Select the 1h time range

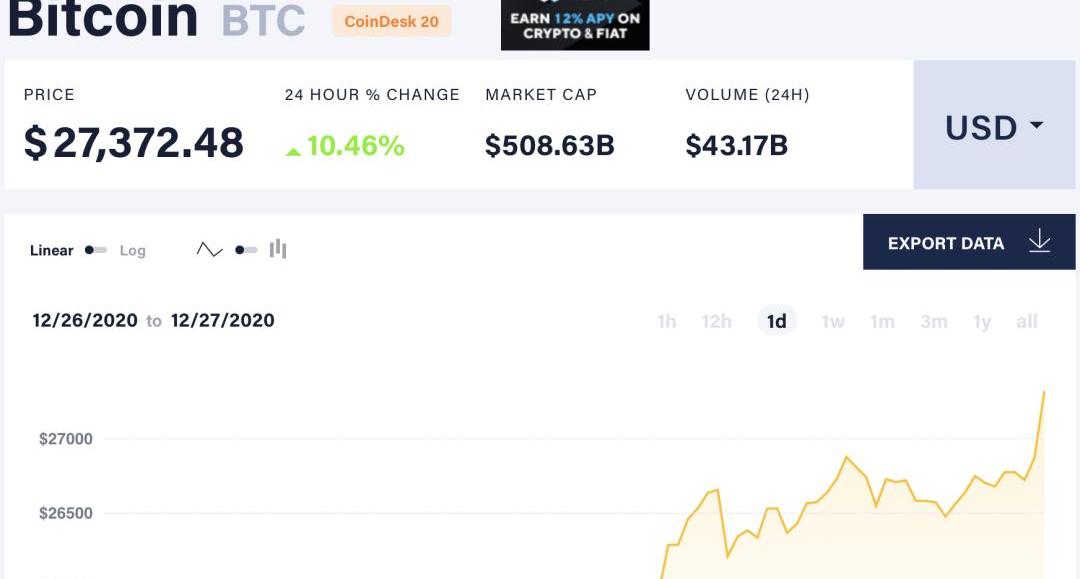click(667, 322)
